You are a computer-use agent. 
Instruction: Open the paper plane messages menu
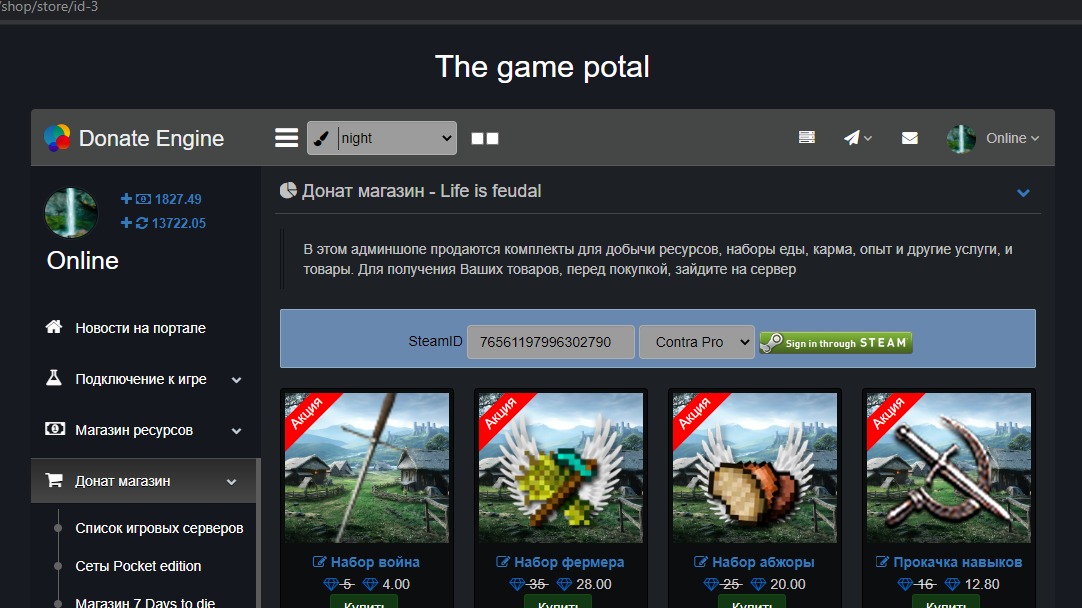click(x=857, y=138)
